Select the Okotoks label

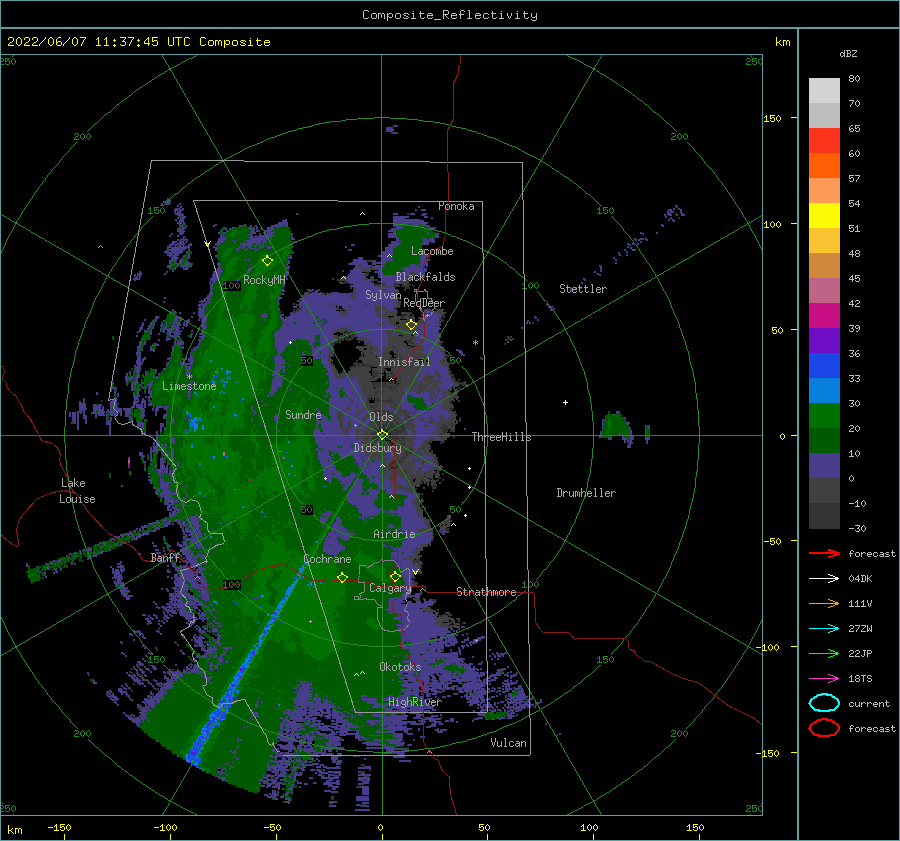400,666
